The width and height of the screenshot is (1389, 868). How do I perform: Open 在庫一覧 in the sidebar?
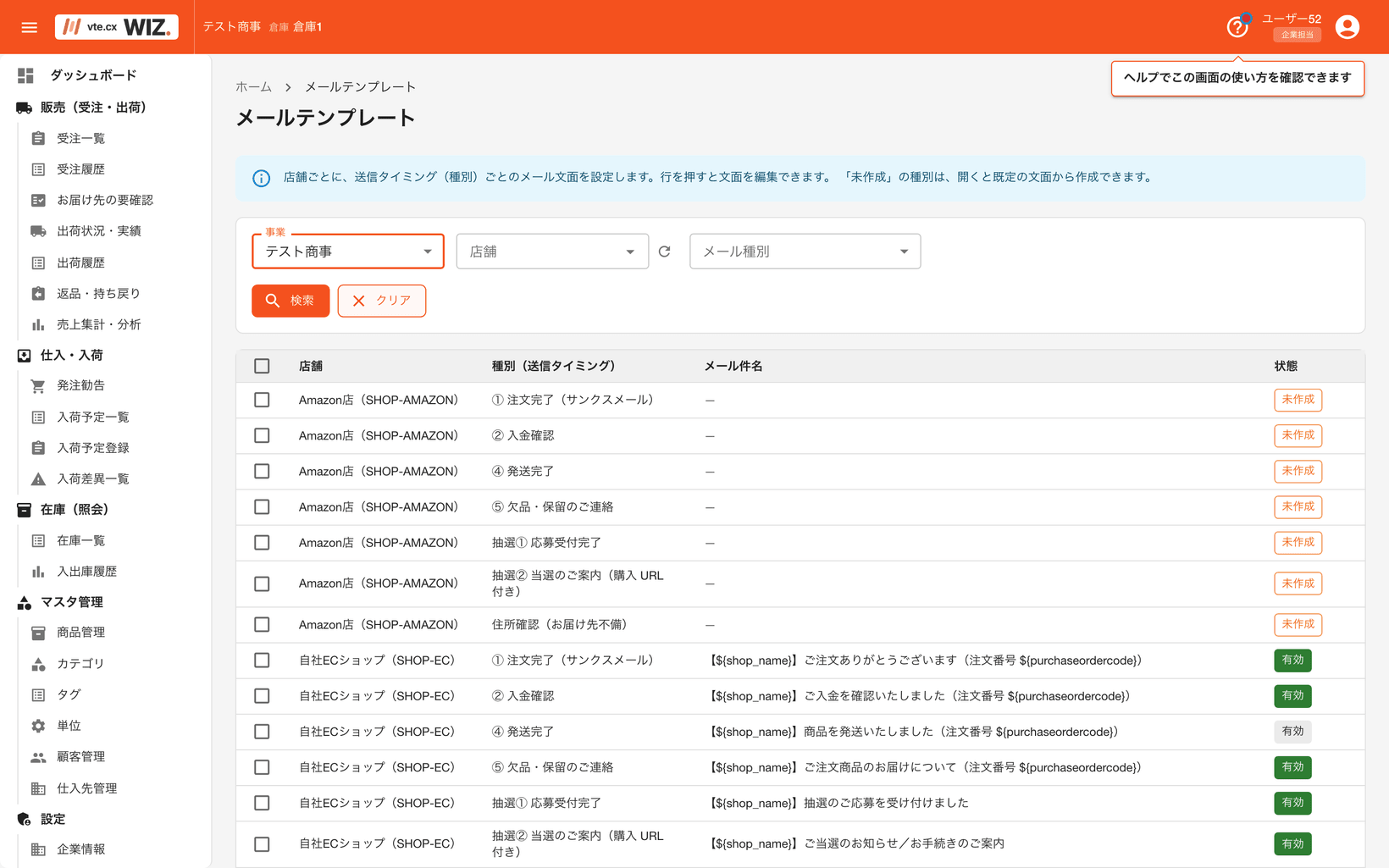[x=80, y=540]
